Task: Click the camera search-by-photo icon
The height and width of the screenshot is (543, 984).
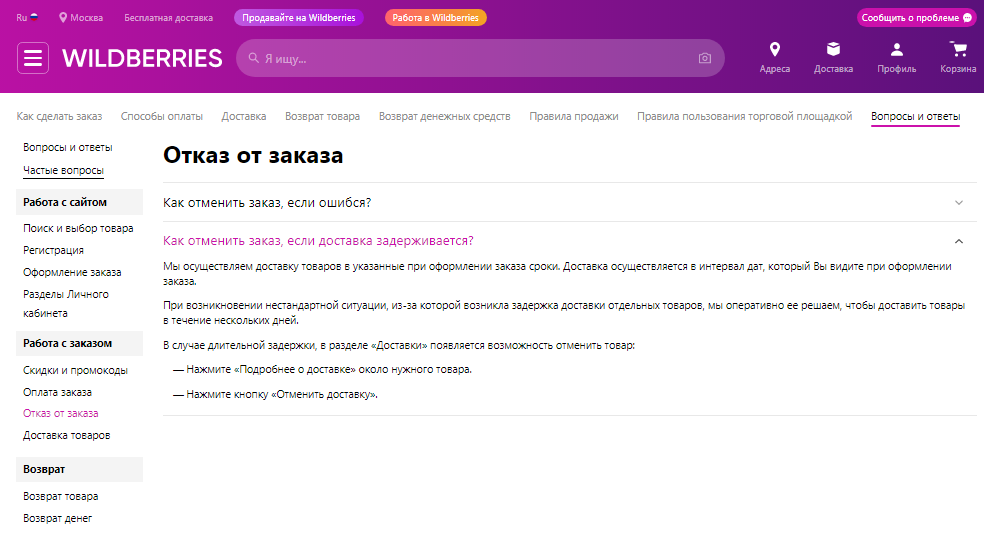Action: [x=705, y=59]
